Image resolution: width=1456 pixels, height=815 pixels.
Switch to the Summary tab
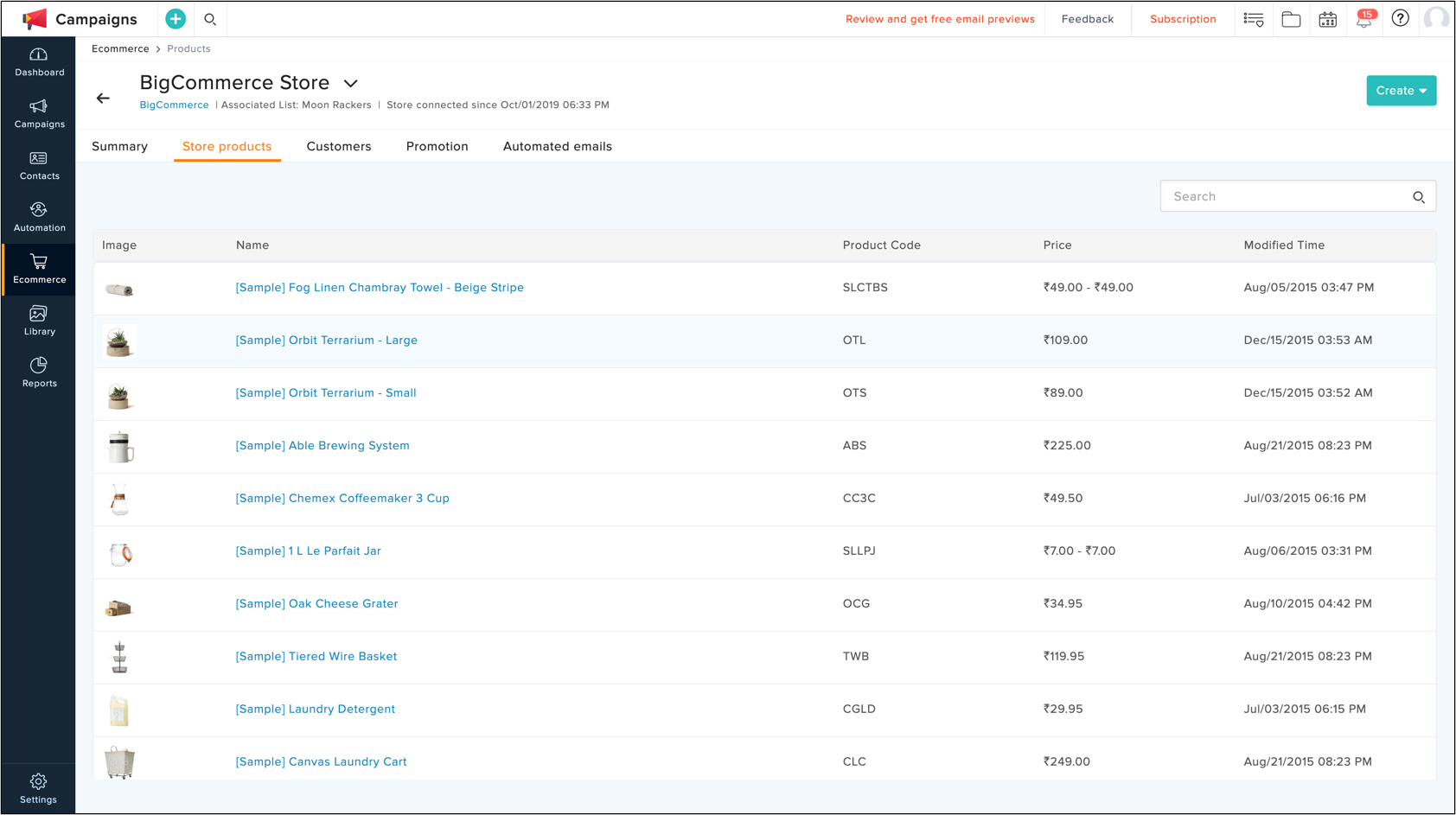coord(119,146)
